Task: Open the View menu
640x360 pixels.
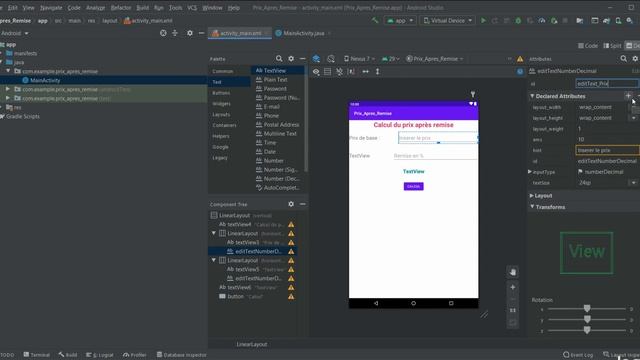Action: 28,8
